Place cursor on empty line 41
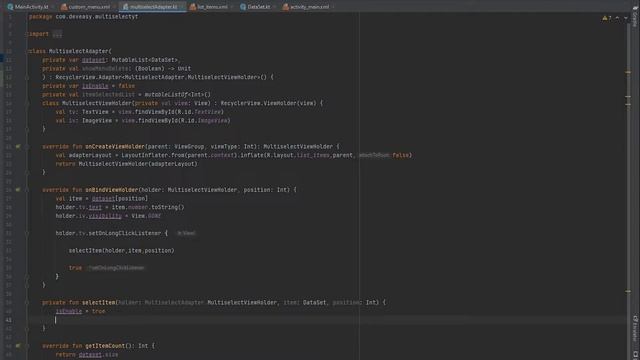 (x=327, y=320)
